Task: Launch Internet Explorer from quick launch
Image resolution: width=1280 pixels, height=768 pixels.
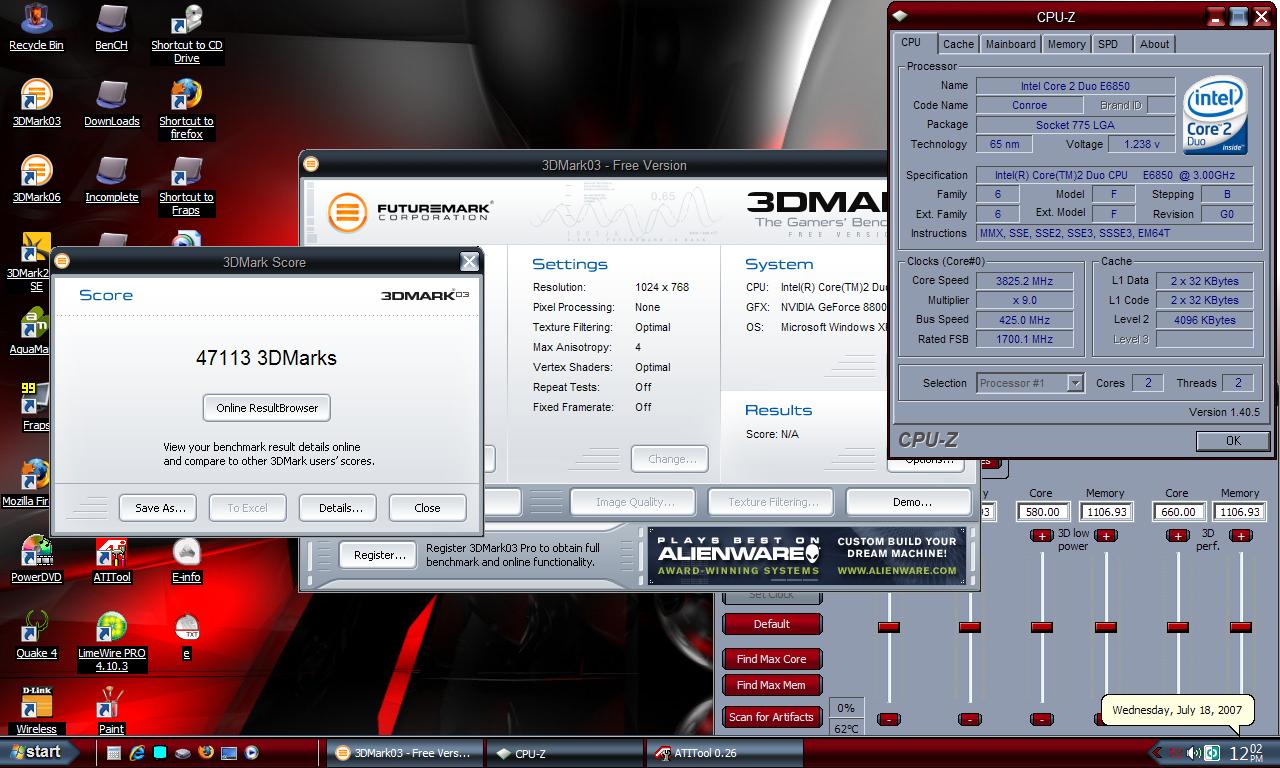Action: [137, 753]
